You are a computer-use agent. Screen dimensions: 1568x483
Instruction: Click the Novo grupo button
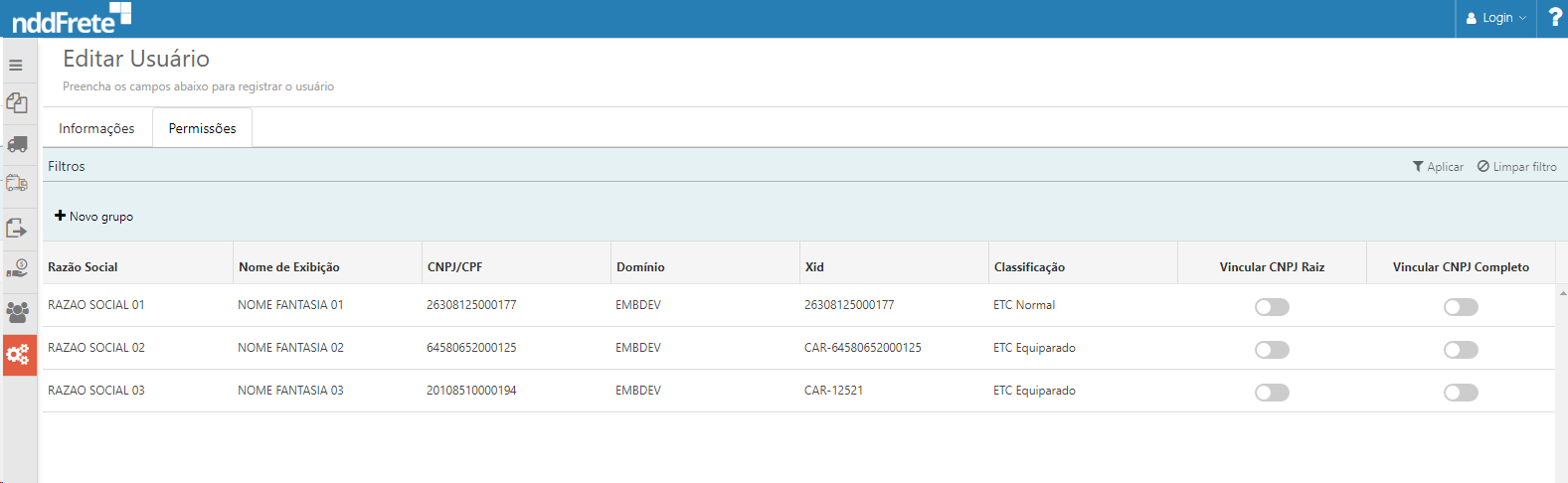tap(94, 216)
